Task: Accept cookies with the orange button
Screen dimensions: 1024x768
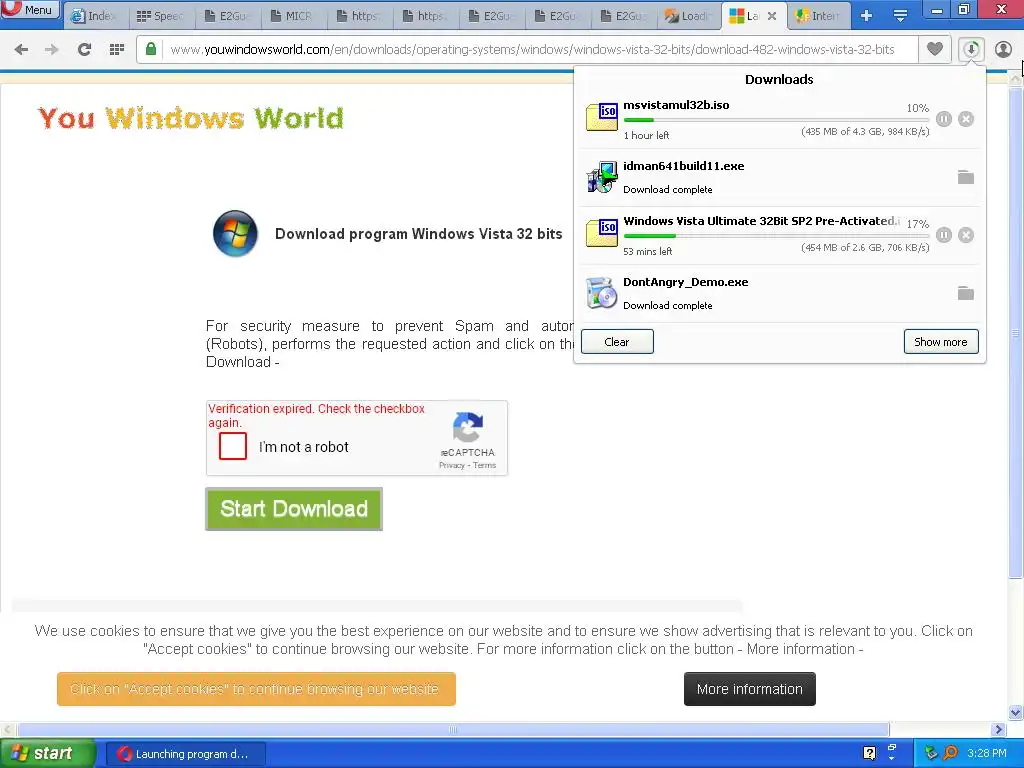Action: point(256,689)
